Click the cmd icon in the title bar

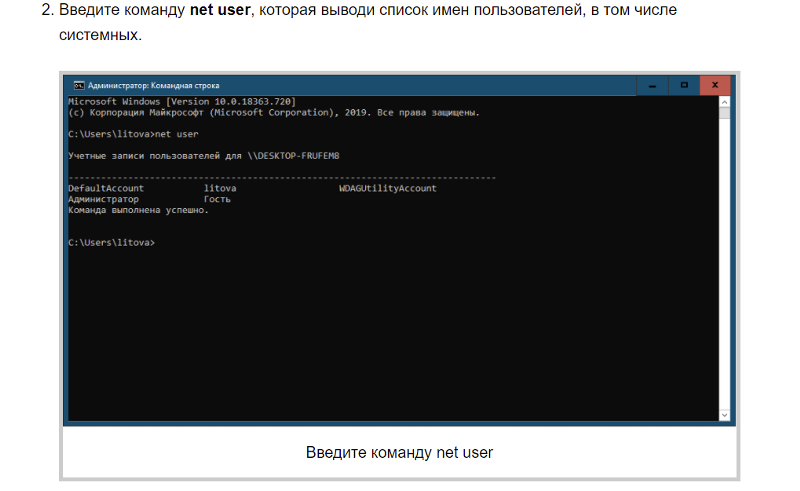79,85
